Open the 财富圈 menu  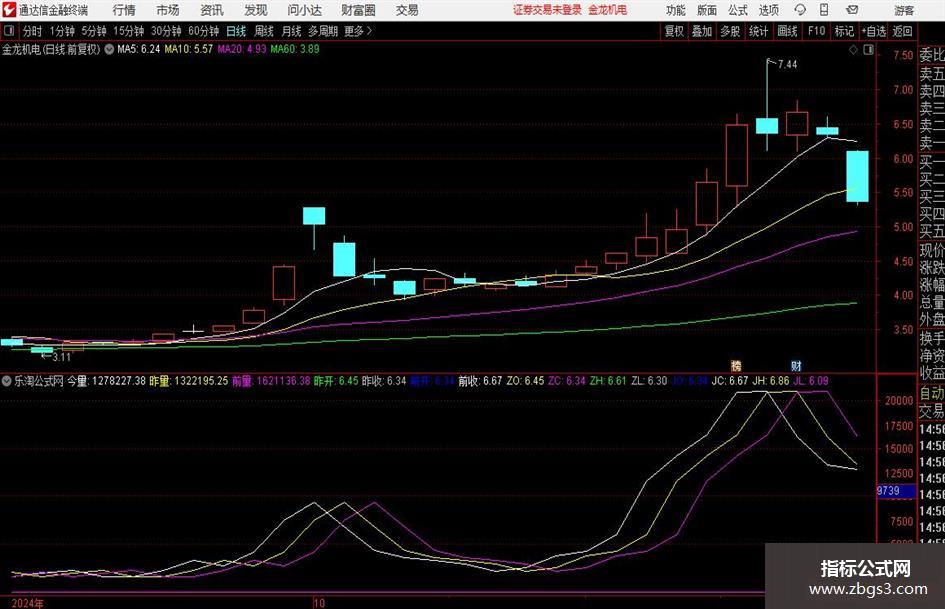358,10
